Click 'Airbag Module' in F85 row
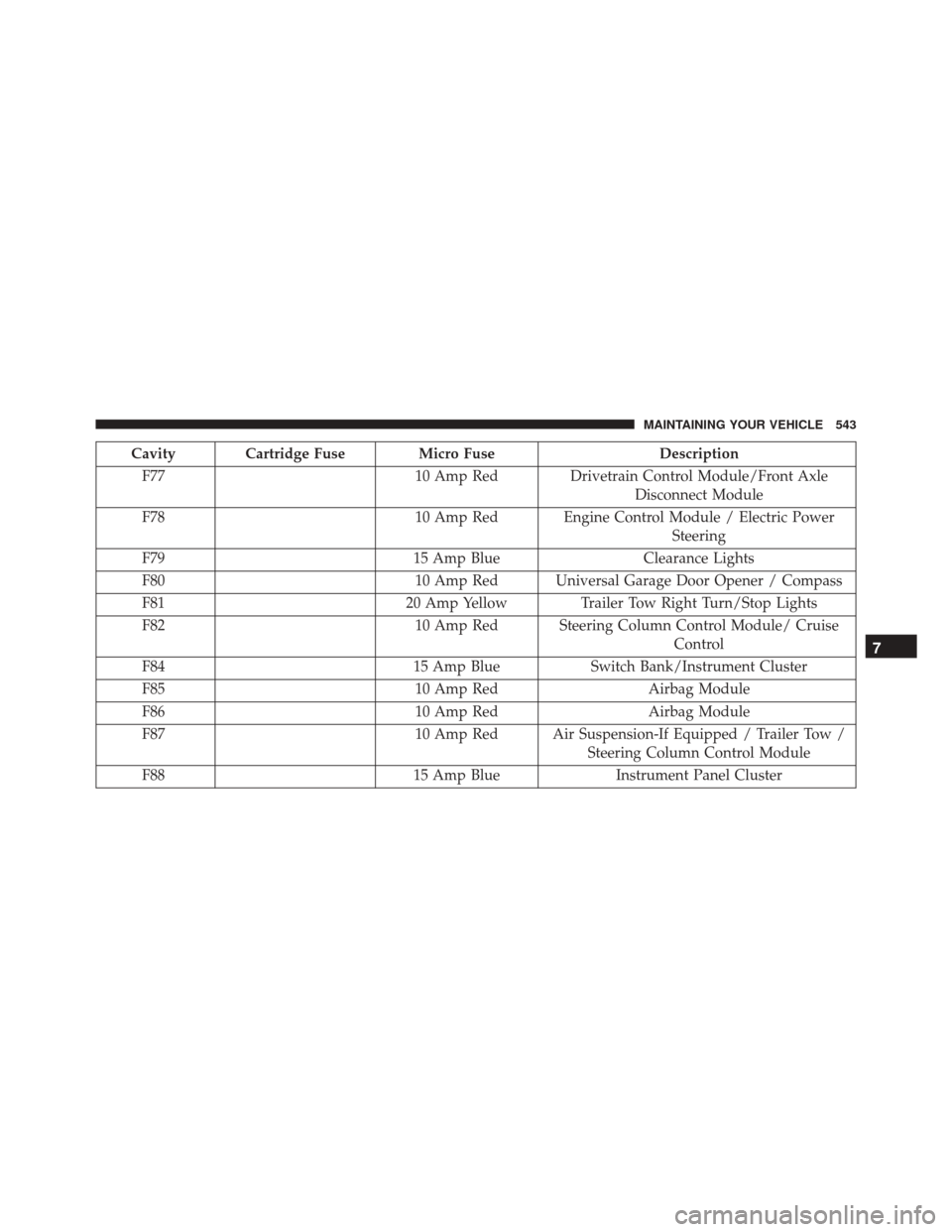 699,688
